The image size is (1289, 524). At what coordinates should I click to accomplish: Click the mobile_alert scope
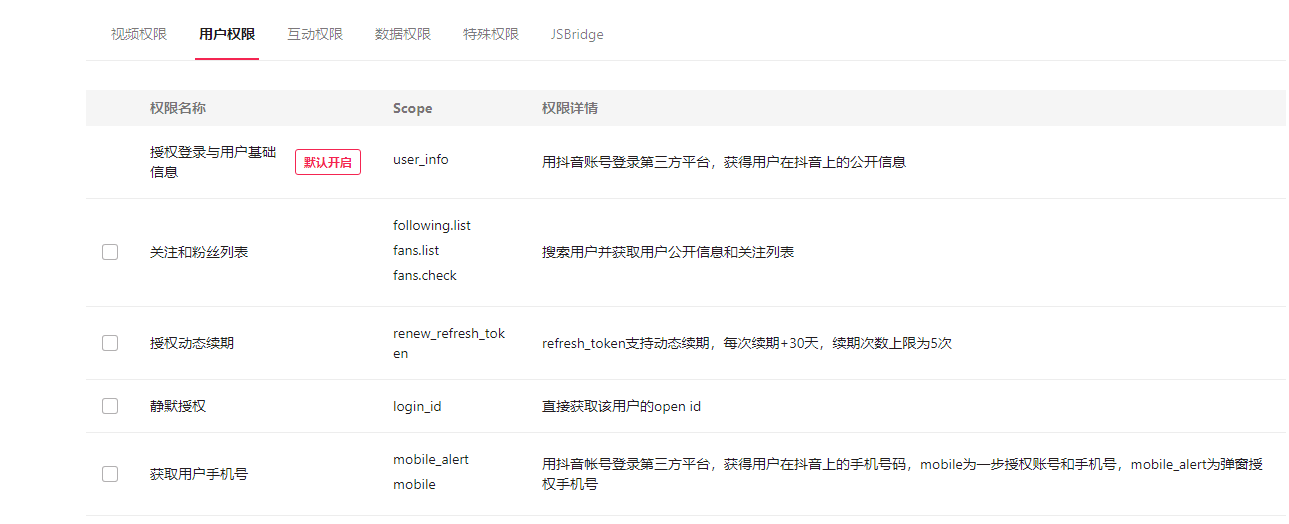[x=431, y=460]
